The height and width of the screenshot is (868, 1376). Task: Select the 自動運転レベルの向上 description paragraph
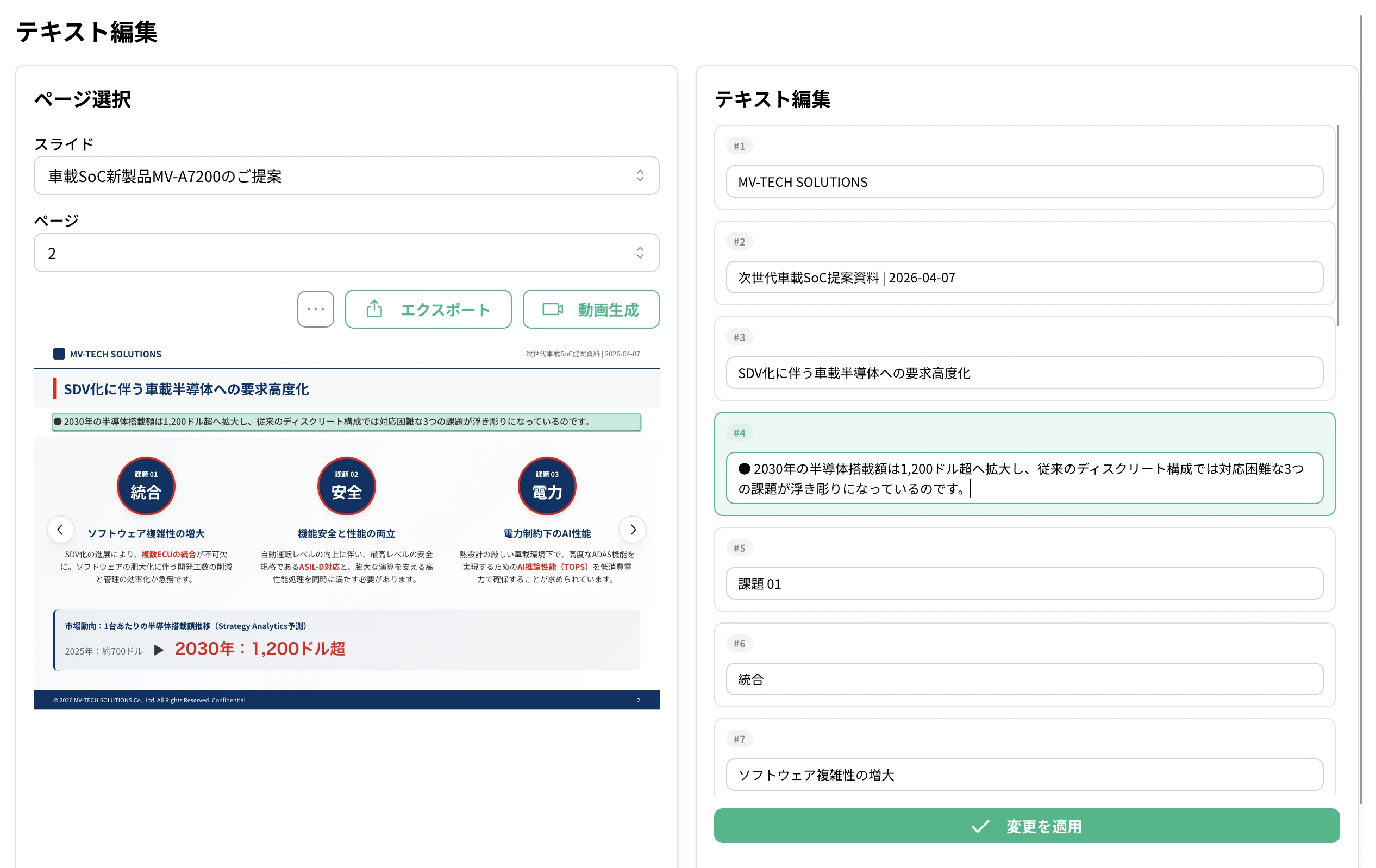tap(346, 567)
